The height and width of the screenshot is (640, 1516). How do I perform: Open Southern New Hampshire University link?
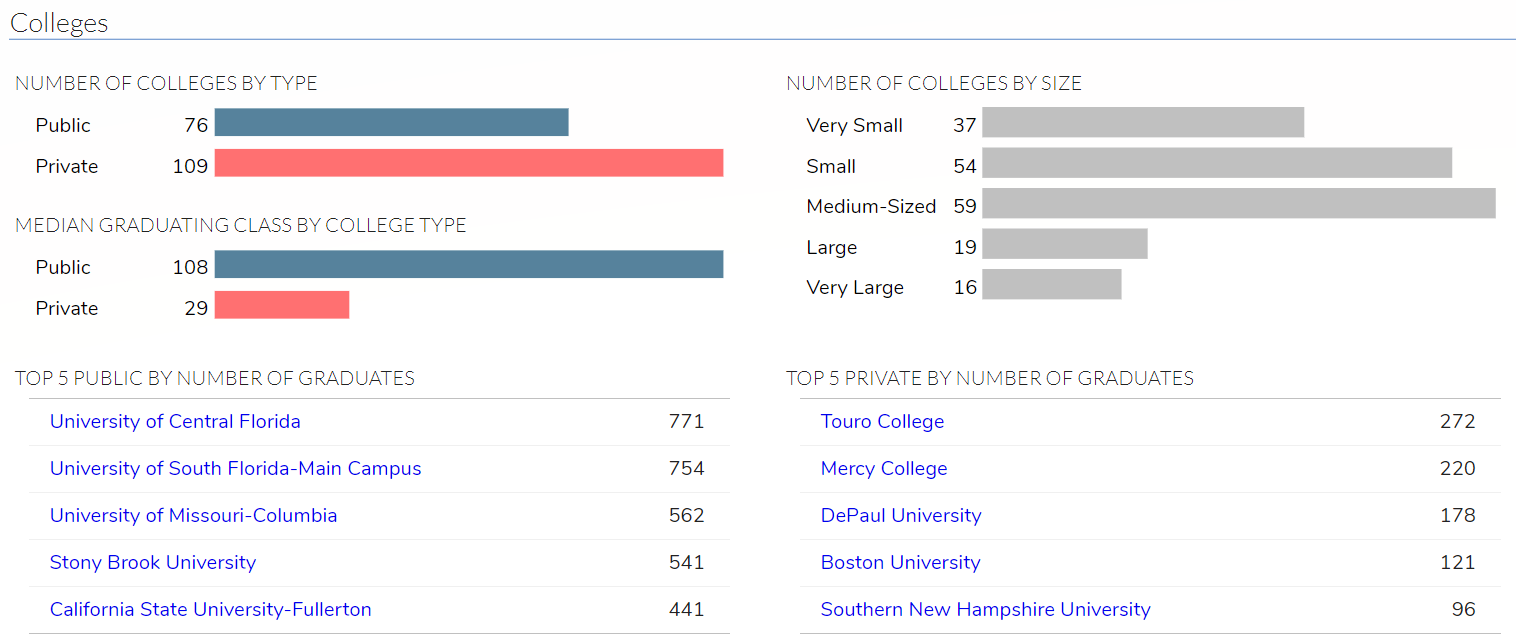pyautogui.click(x=985, y=609)
